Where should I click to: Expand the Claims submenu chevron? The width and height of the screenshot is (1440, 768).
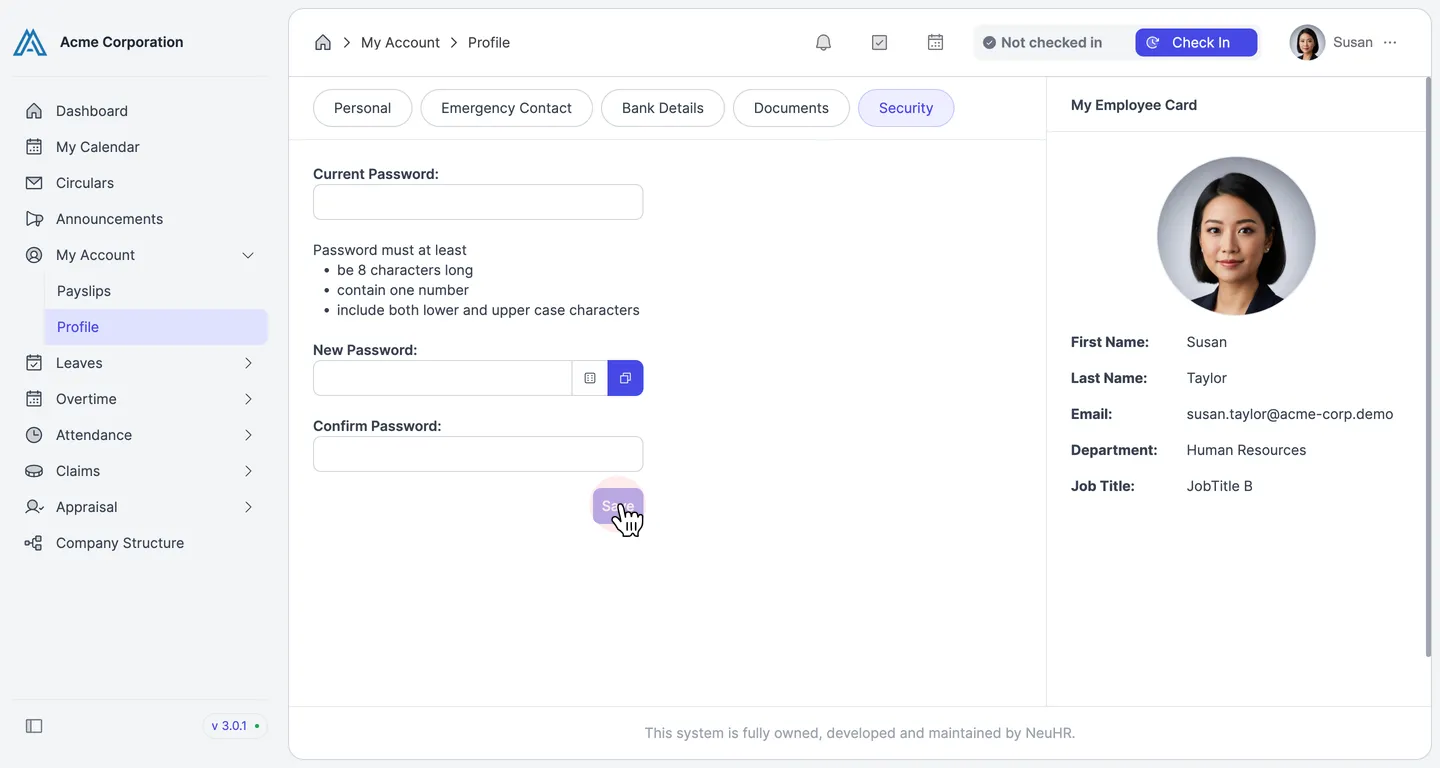point(248,471)
